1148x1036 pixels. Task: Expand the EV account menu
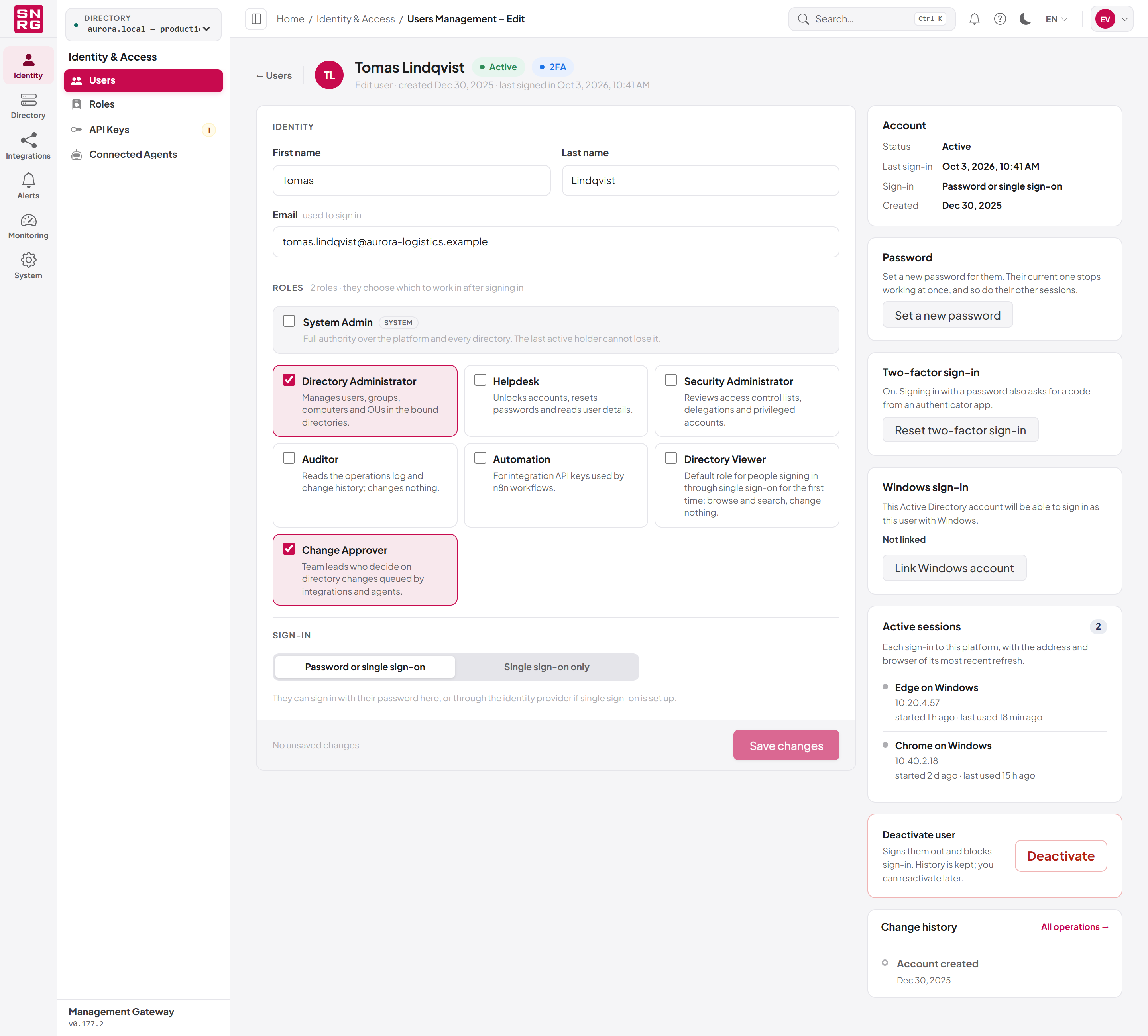point(1112,19)
